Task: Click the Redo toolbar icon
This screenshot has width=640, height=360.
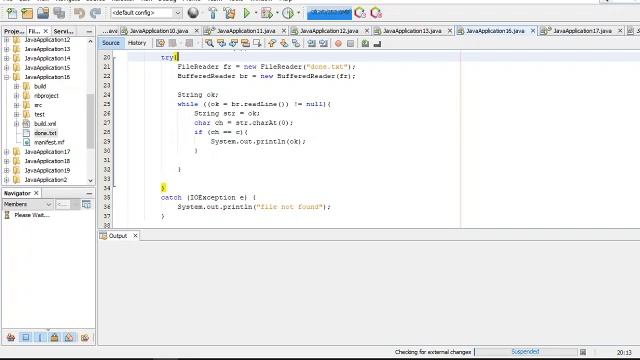Action: click(95, 13)
